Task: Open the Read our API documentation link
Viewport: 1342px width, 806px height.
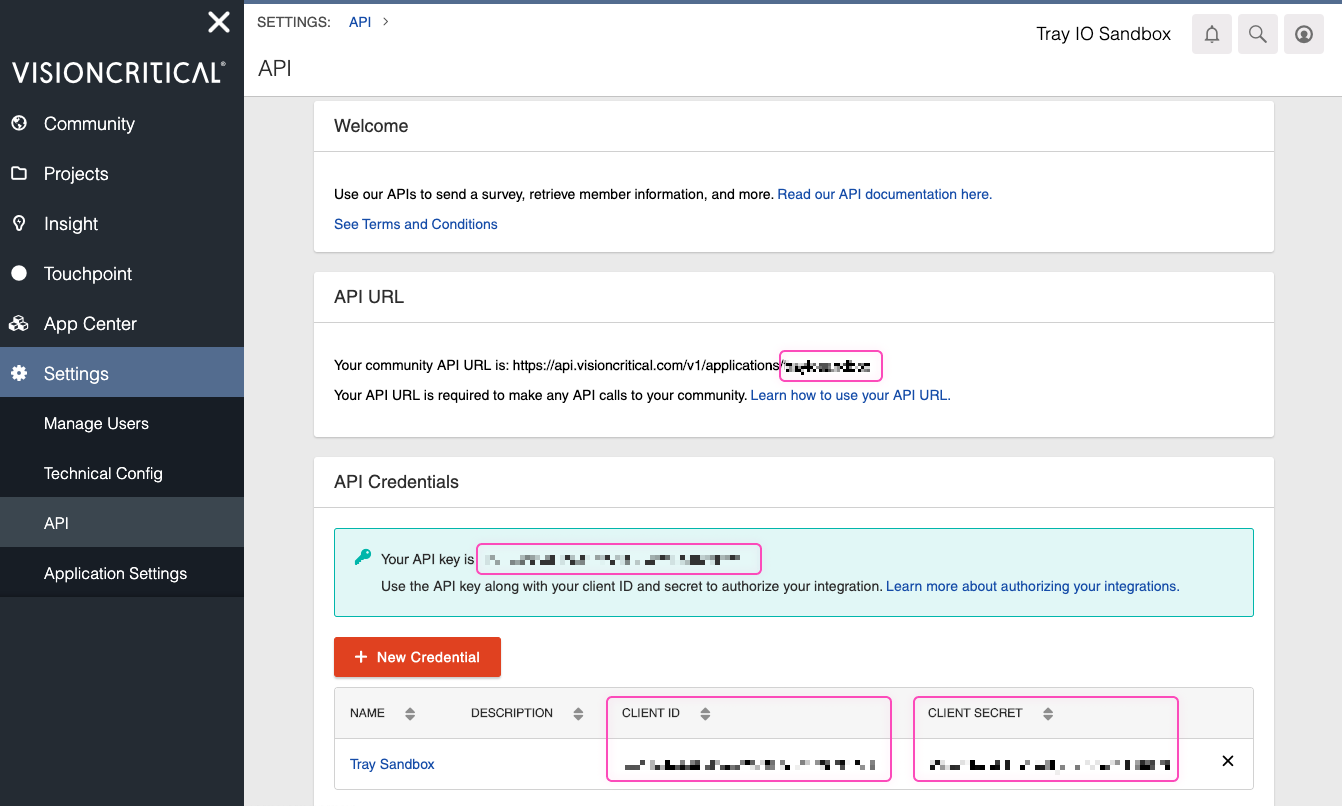Action: click(884, 195)
